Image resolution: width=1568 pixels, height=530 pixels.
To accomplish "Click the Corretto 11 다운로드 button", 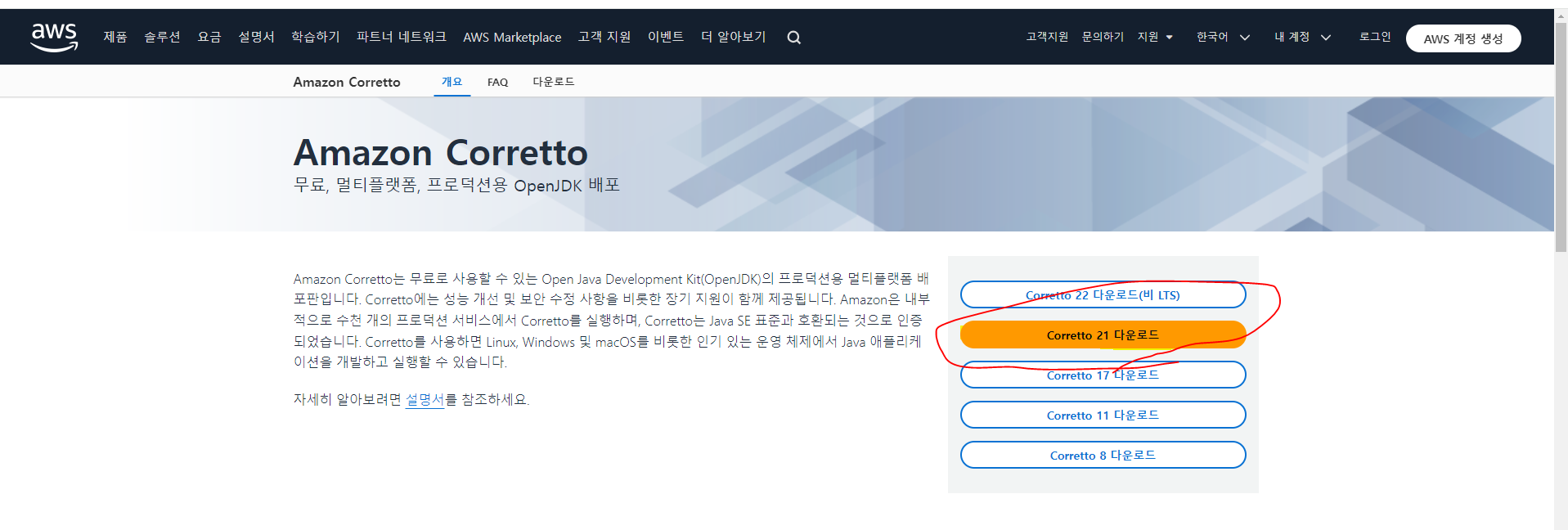I will click(x=1103, y=415).
